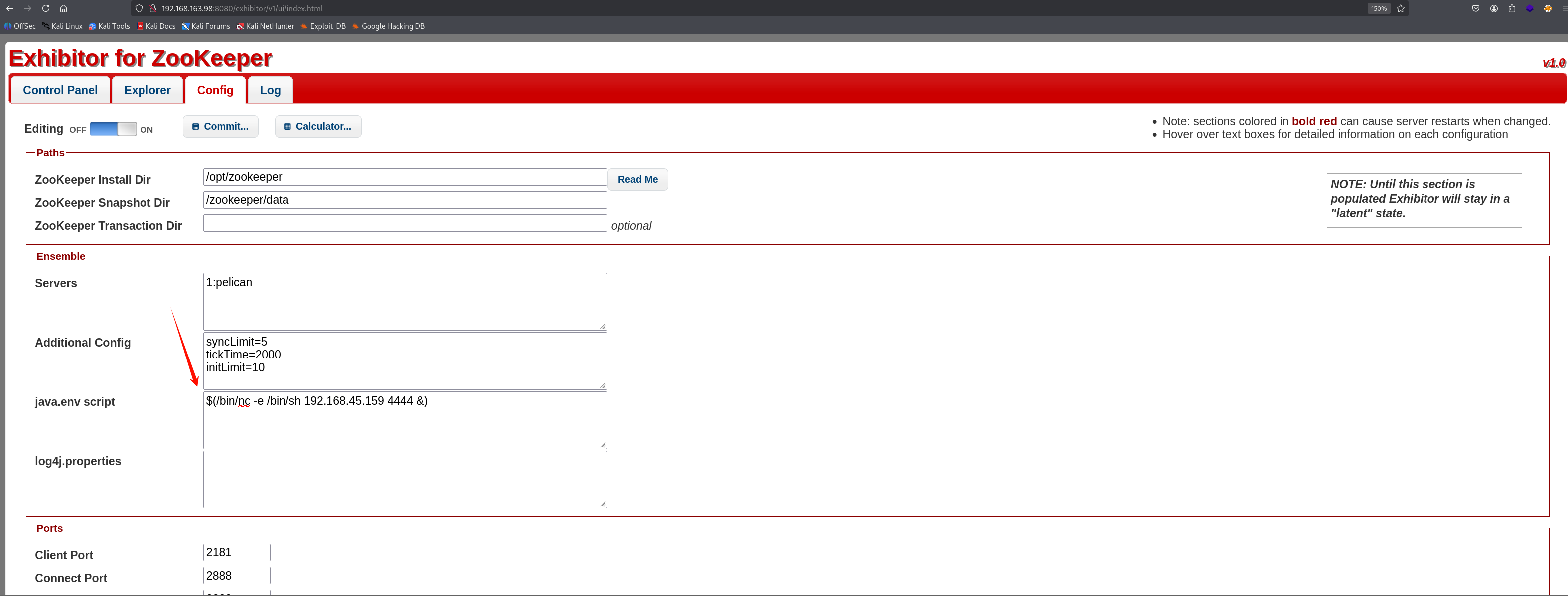The height and width of the screenshot is (596, 1568).
Task: Click the java.env script label
Action: (75, 401)
